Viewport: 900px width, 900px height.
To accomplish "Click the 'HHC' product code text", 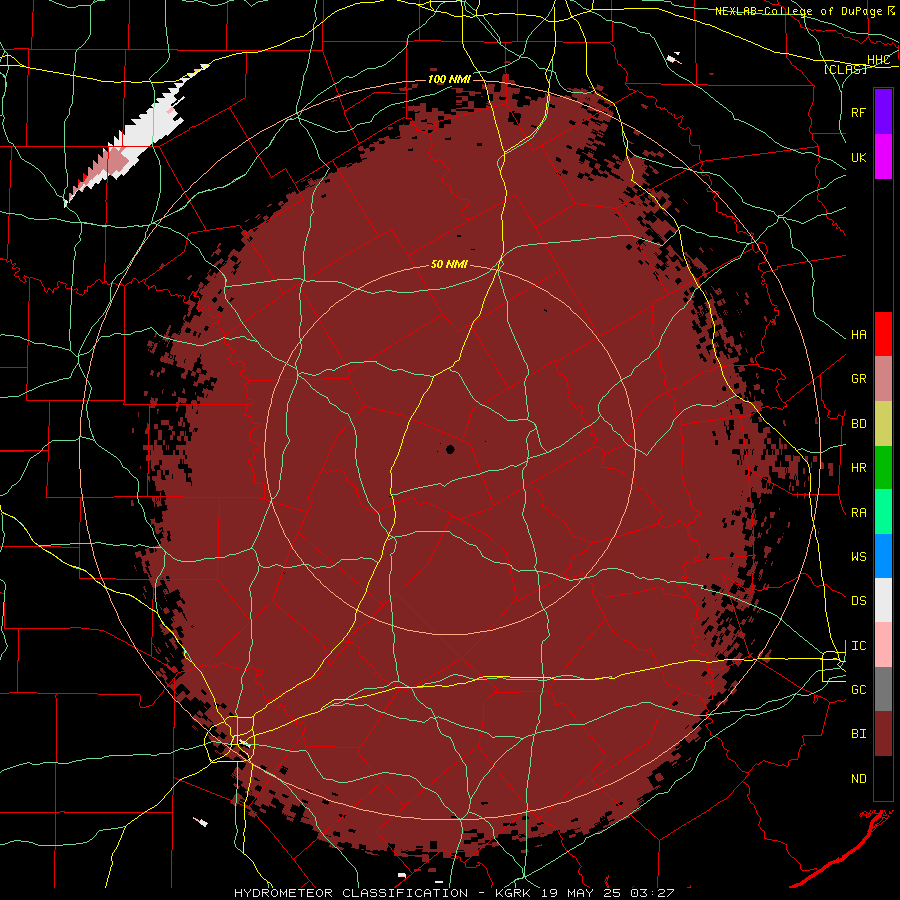I will pyautogui.click(x=878, y=60).
